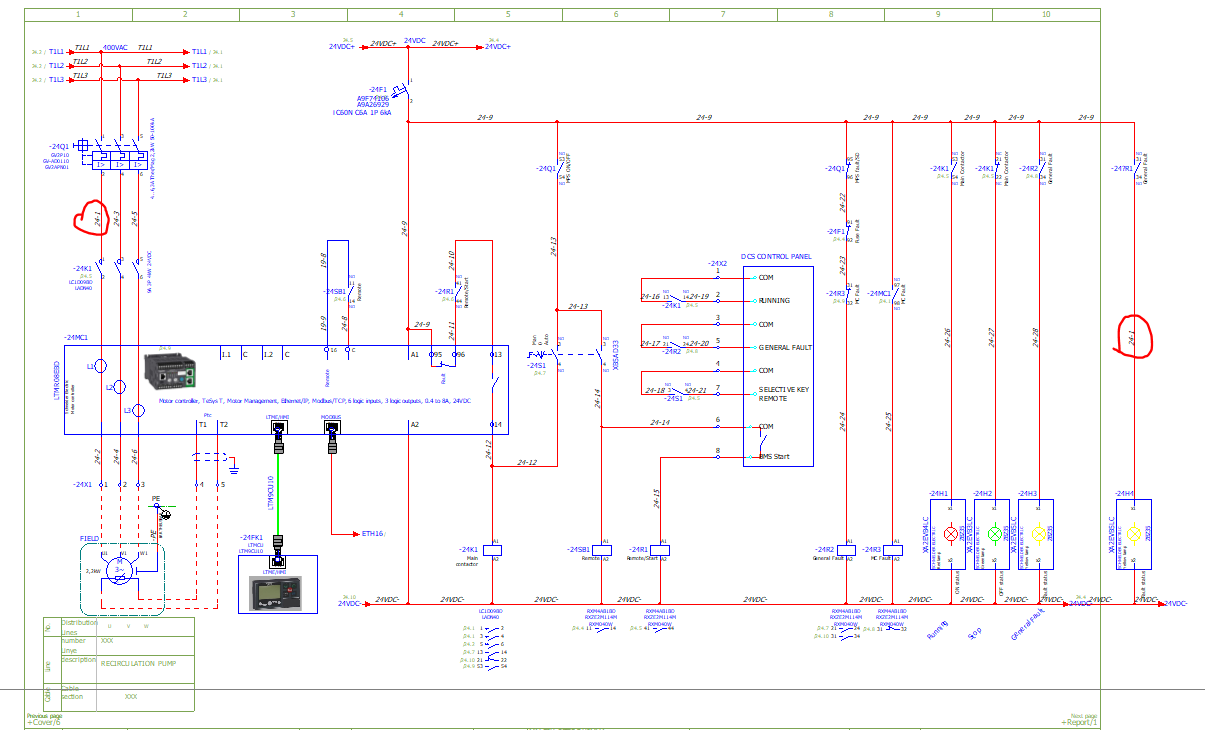
Task: Click the -24R2 General Fault relay coil
Action: [846, 549]
